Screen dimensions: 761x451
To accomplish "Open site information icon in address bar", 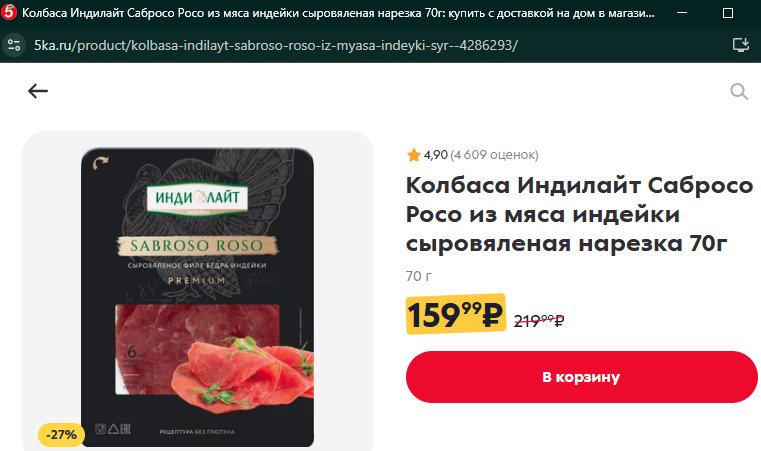I will [x=14, y=45].
